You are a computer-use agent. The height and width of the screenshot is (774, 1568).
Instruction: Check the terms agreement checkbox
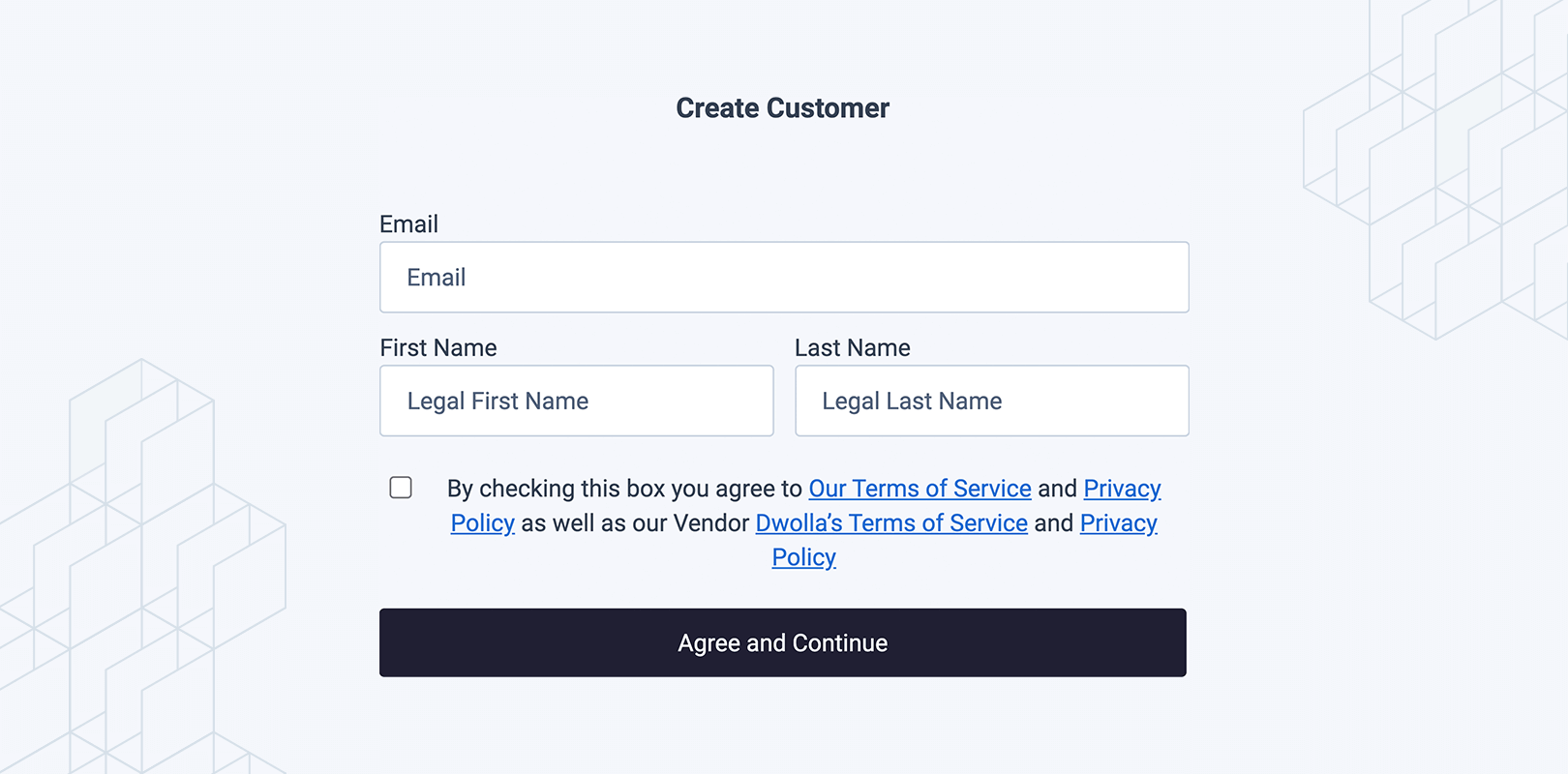pyautogui.click(x=401, y=488)
